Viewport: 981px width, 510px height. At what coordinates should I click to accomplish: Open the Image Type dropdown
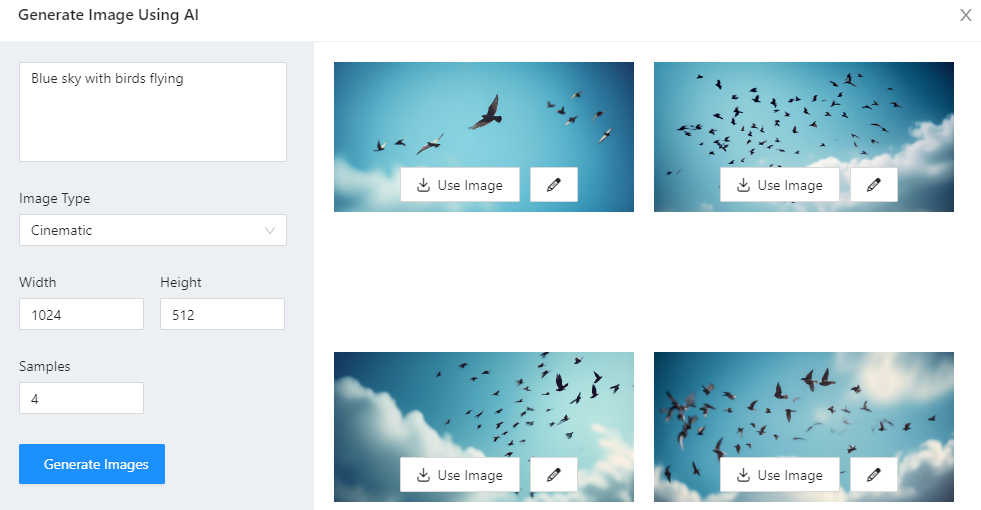coord(153,230)
